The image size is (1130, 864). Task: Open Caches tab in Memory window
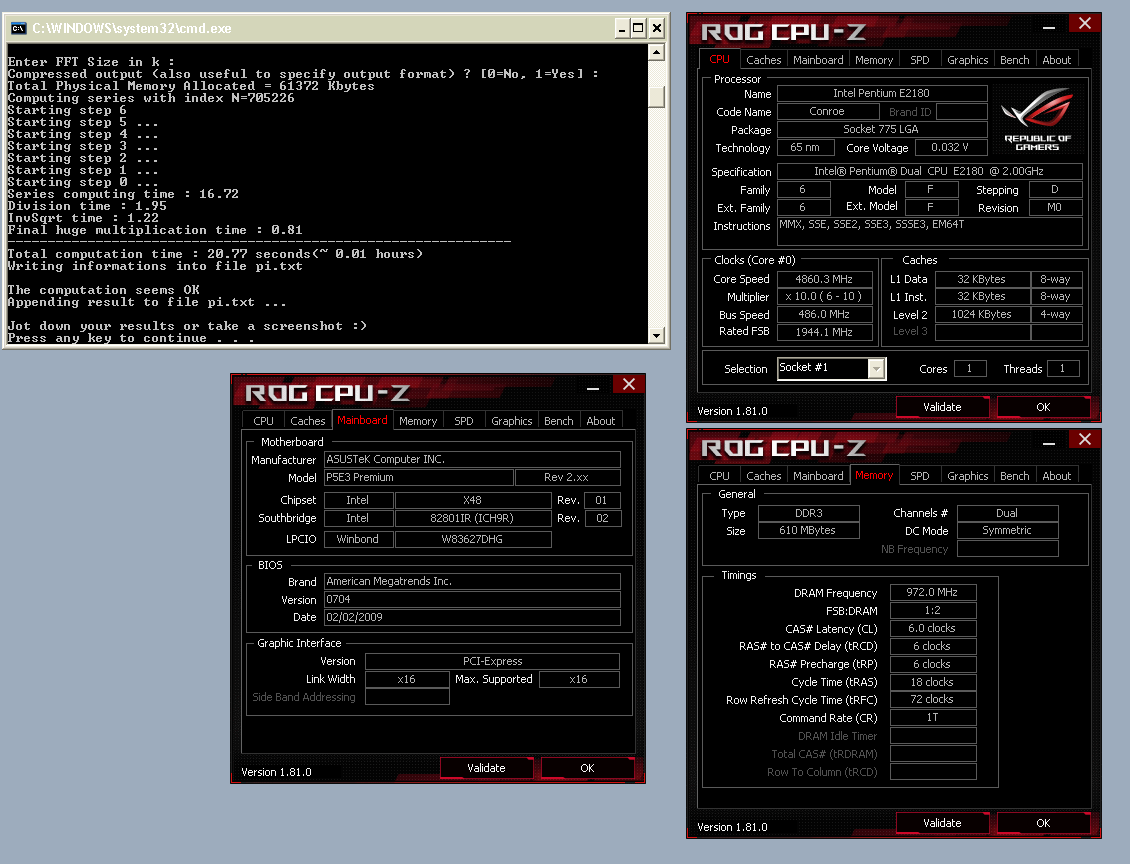point(763,476)
